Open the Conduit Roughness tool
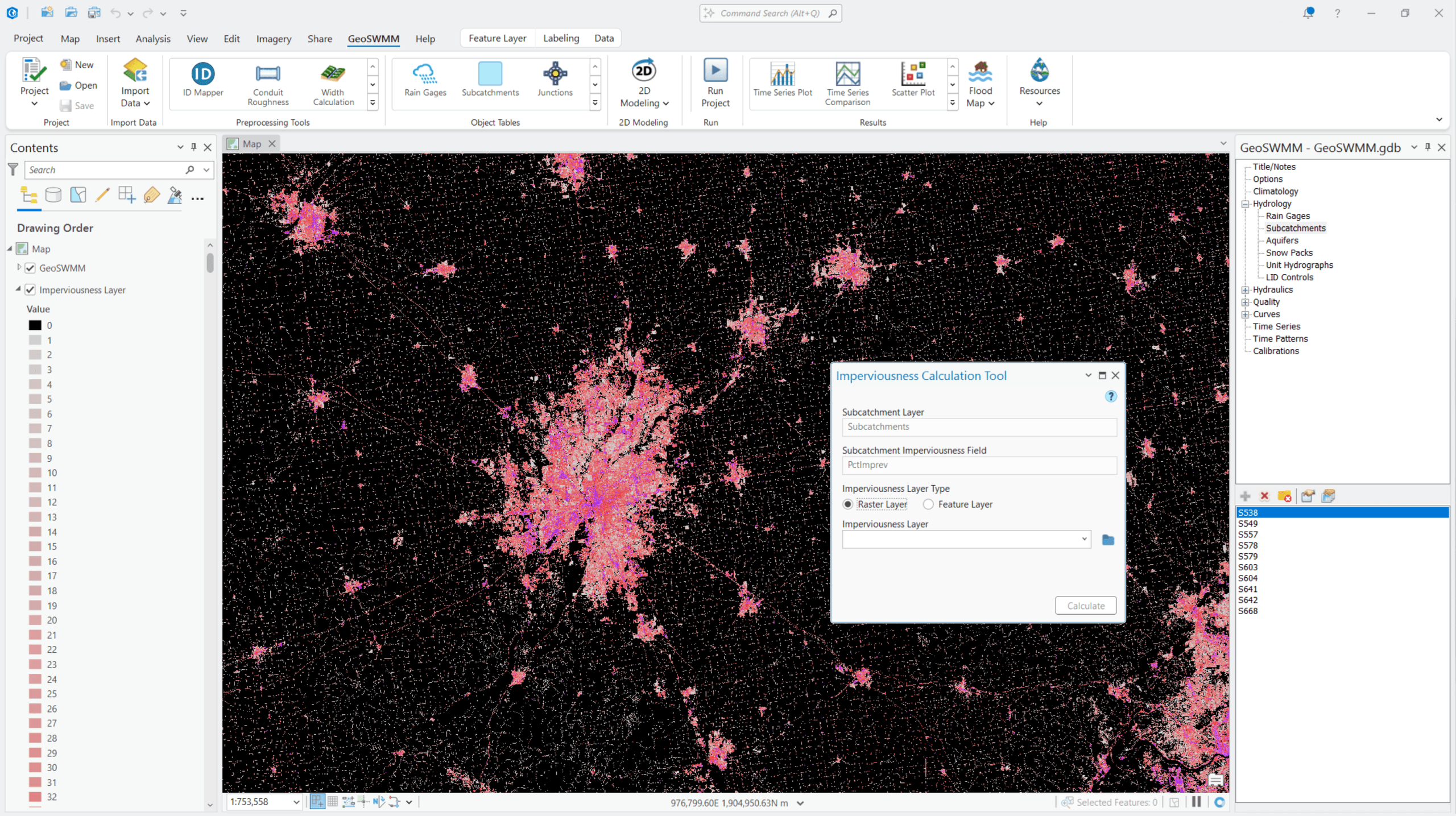Screen dimensions: 1456x816 (267, 83)
